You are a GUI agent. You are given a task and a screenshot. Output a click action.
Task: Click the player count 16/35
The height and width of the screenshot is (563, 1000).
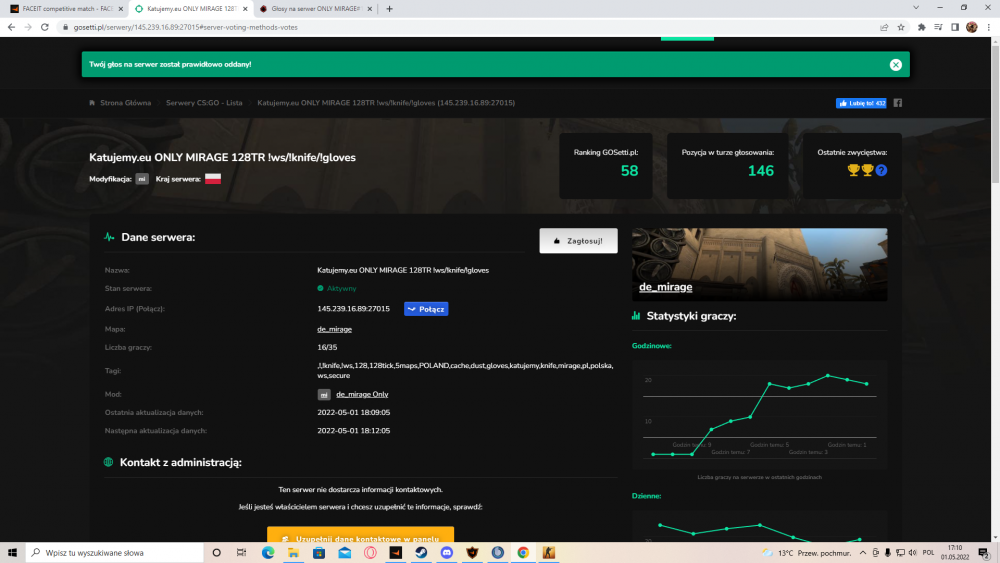(327, 347)
